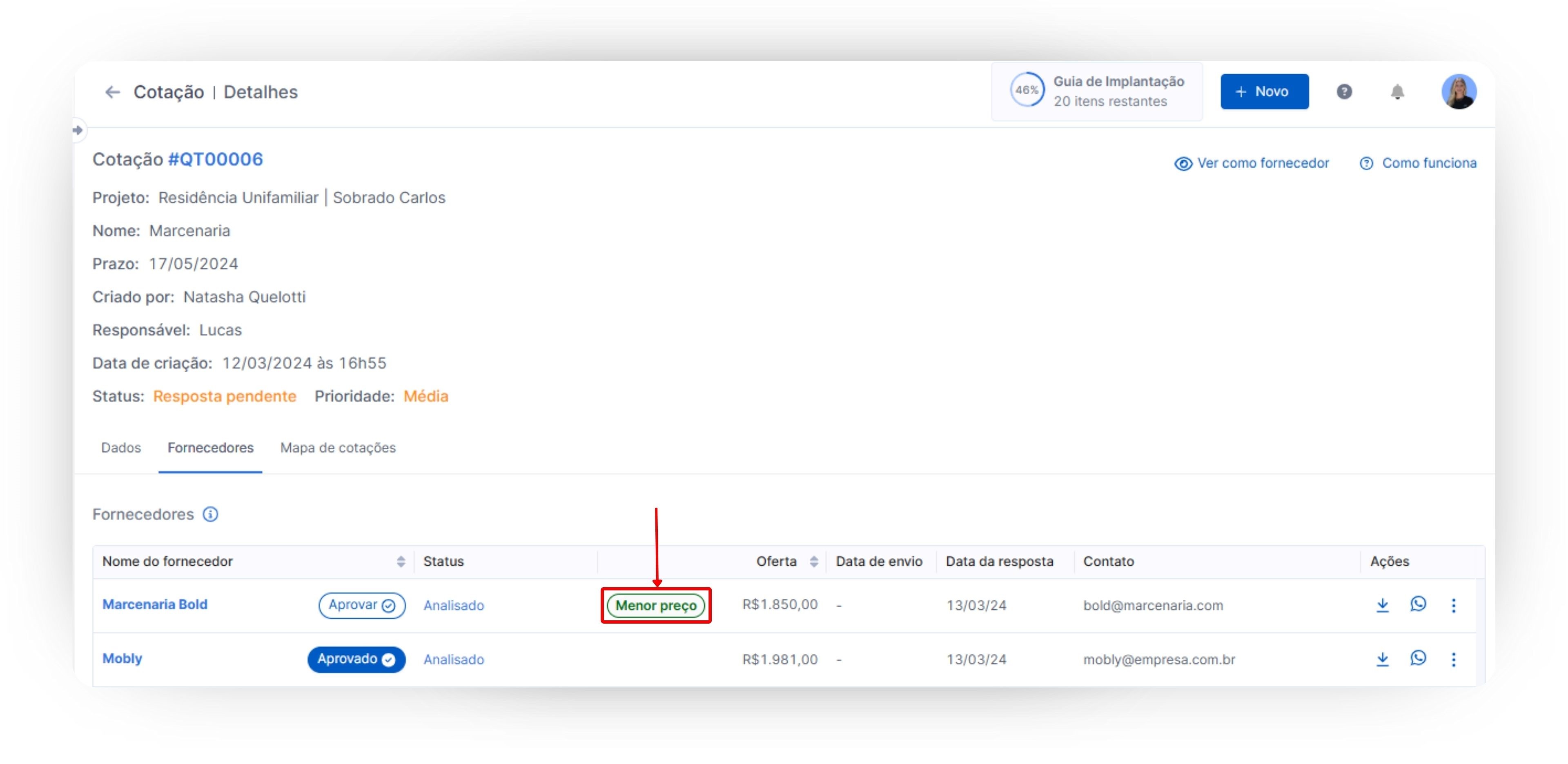Open notifications bell
Viewport: 1568px width, 764px height.
pos(1397,92)
